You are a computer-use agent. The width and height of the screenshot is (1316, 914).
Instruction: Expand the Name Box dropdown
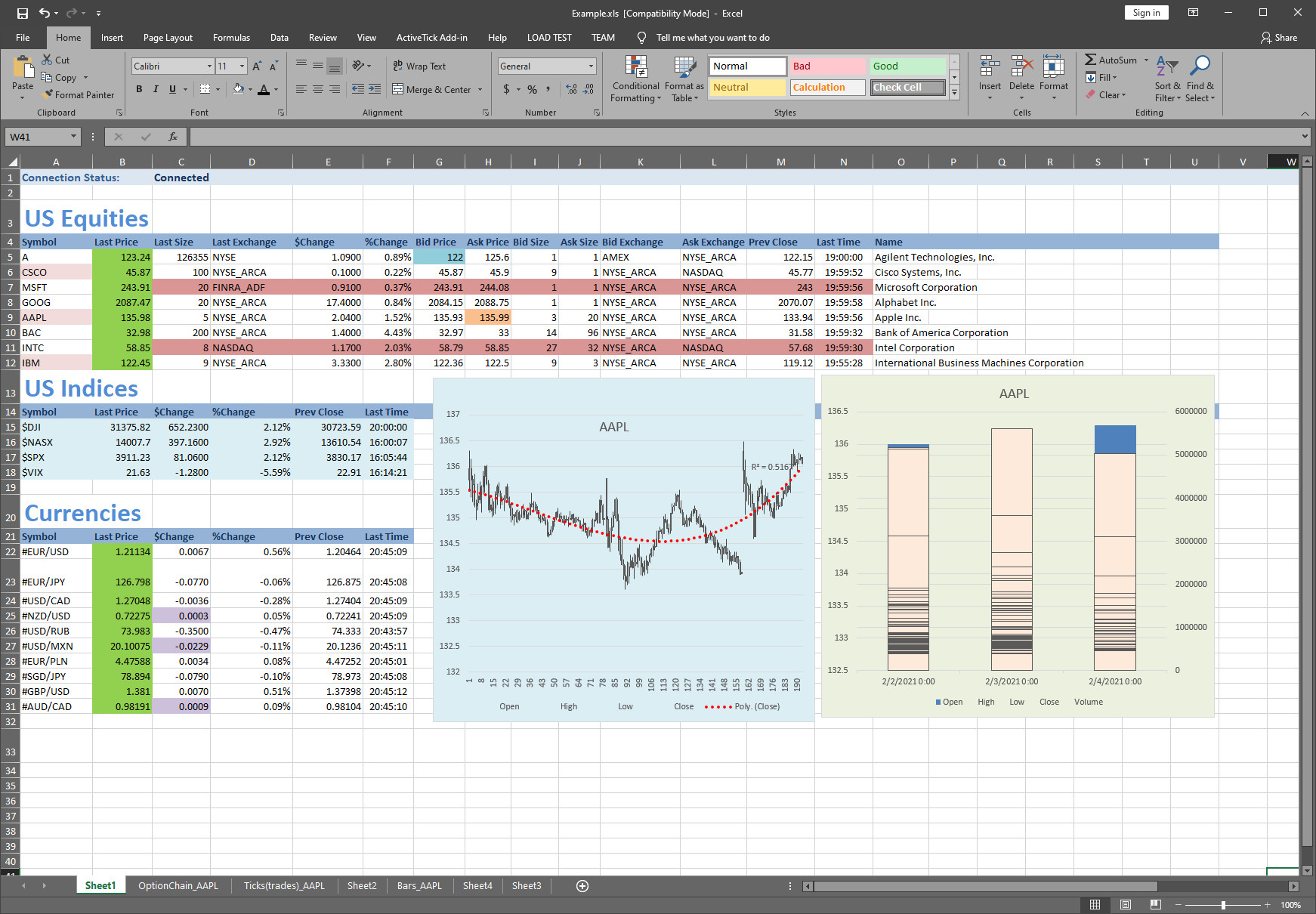click(x=73, y=137)
